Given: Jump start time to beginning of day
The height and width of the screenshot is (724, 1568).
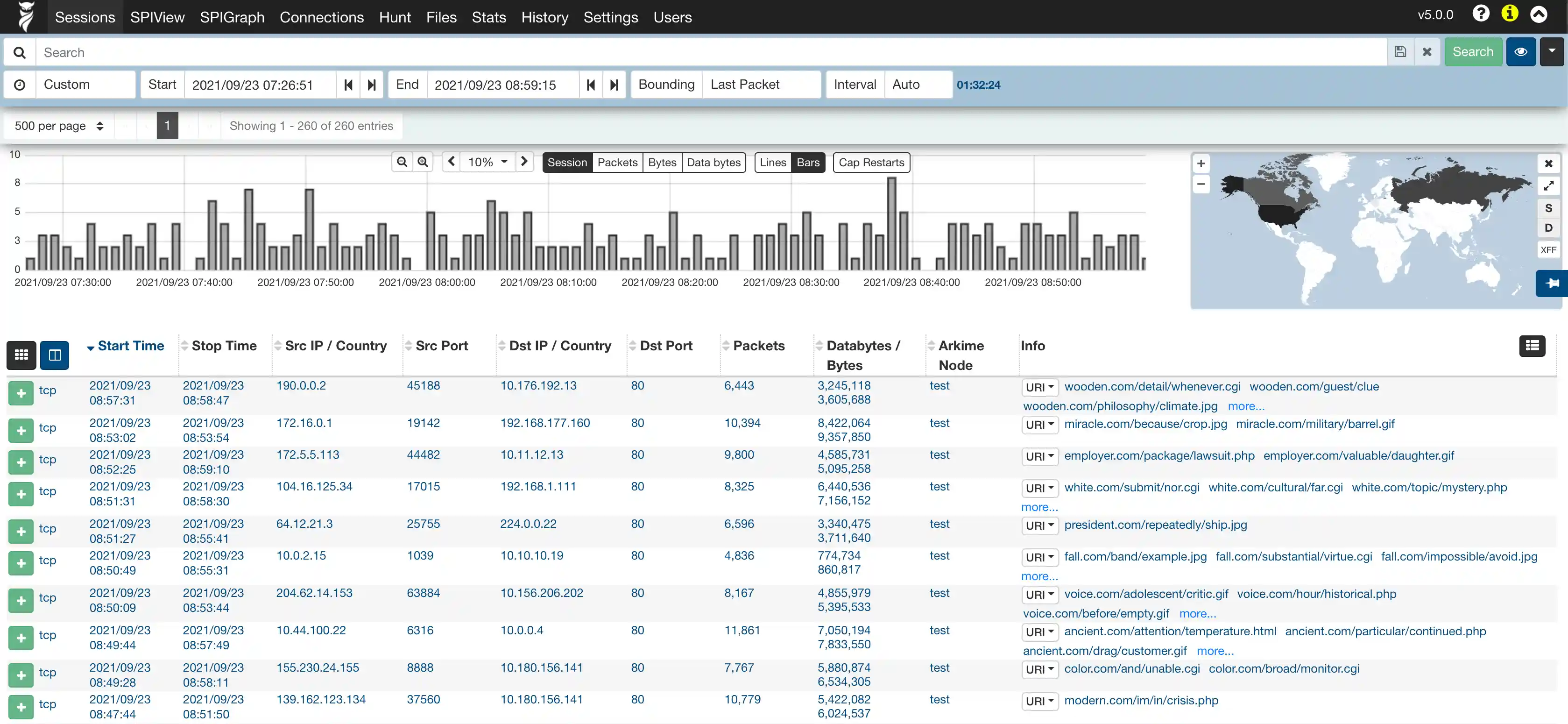Looking at the screenshot, I should (348, 85).
